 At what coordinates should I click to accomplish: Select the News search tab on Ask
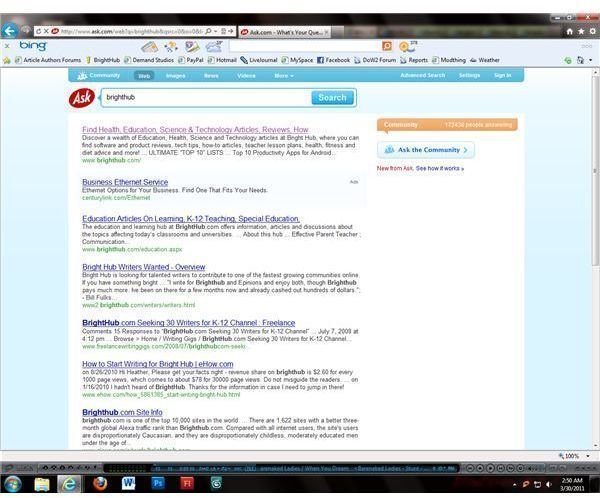[211, 76]
